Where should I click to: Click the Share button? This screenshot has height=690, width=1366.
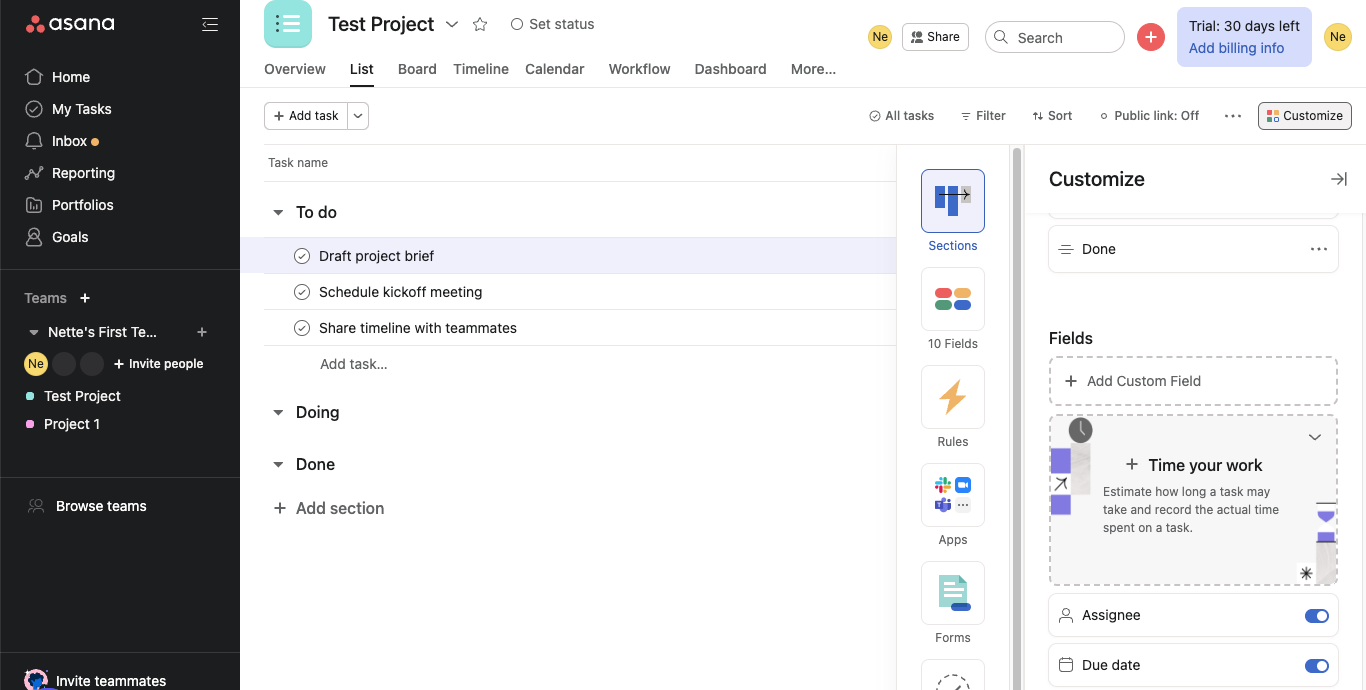(932, 37)
